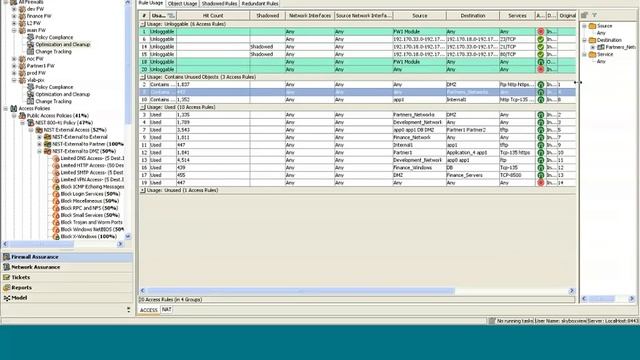Select the NAT bottom tab

click(x=167, y=310)
